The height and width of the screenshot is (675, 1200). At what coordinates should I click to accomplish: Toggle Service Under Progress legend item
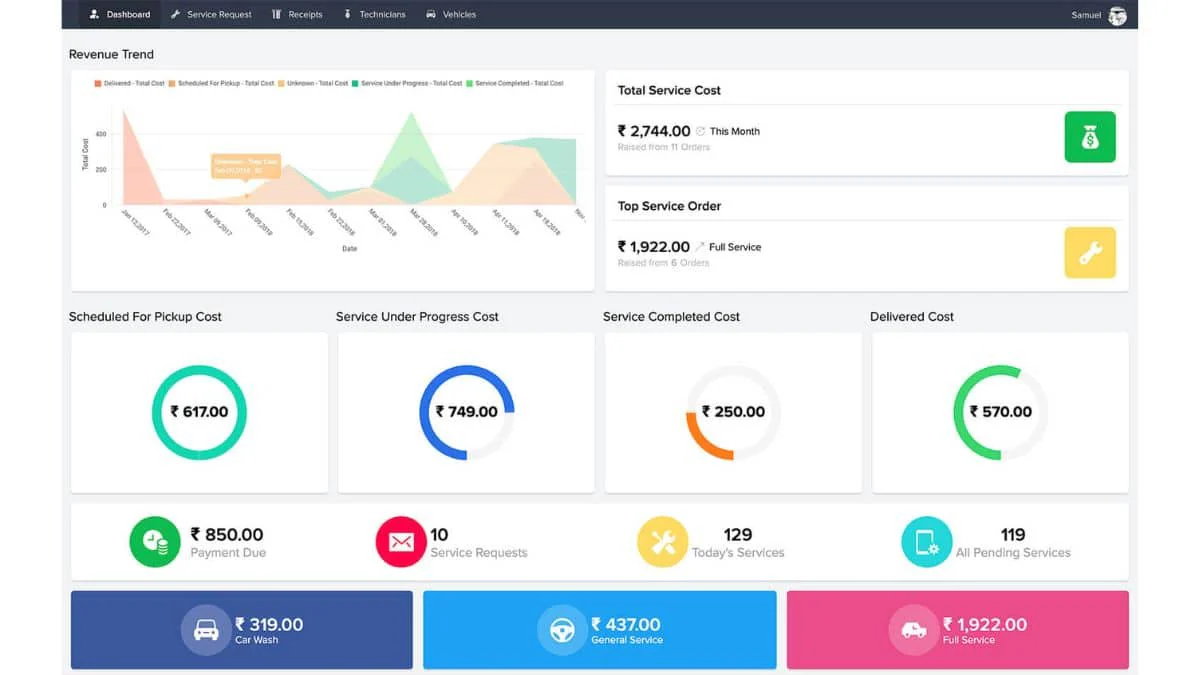coord(407,83)
